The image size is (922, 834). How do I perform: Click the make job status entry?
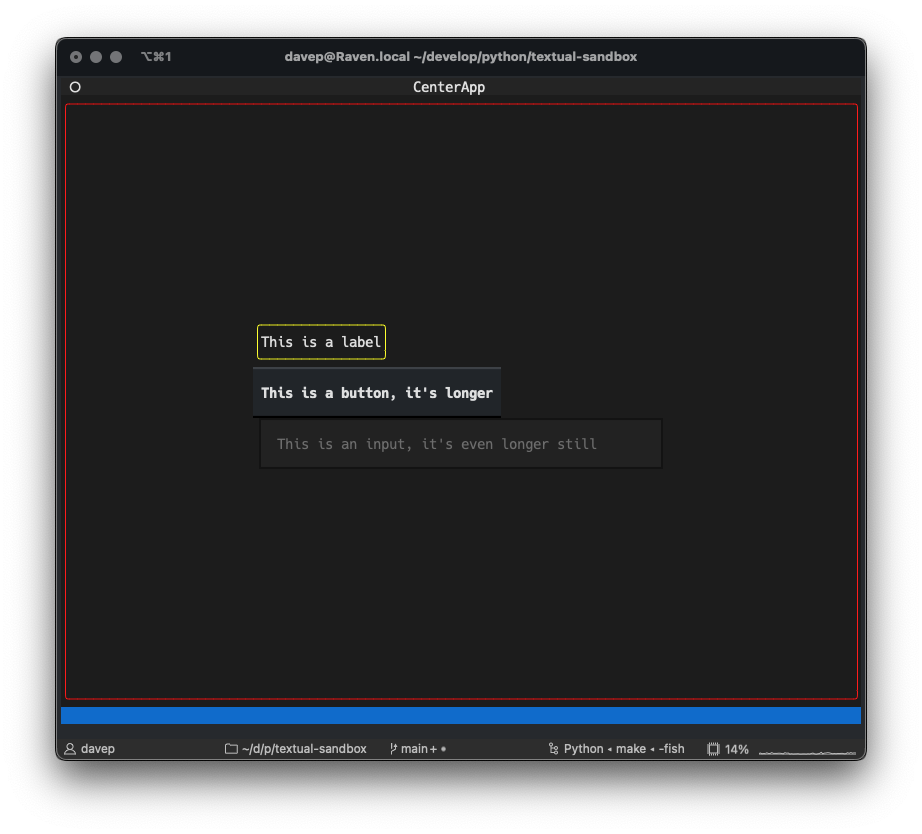click(x=631, y=749)
